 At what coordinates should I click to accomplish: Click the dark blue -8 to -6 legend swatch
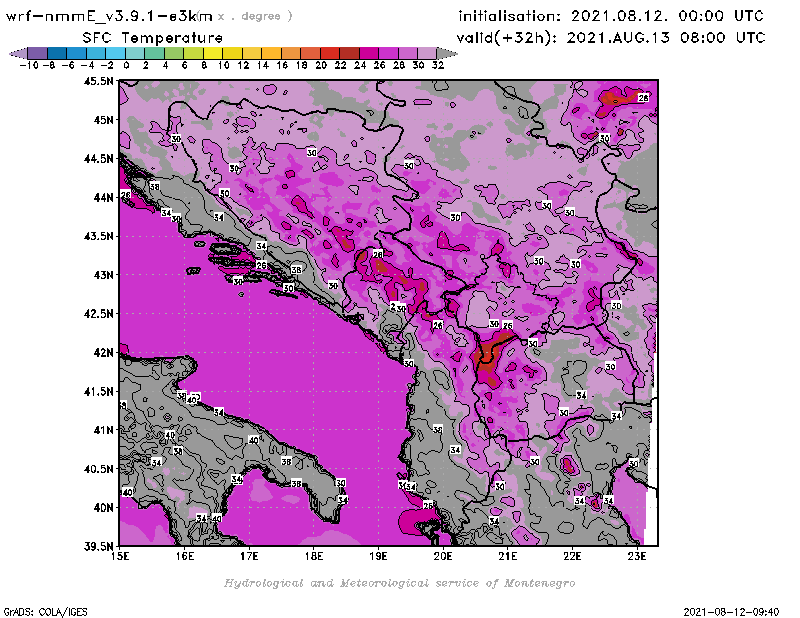click(57, 53)
